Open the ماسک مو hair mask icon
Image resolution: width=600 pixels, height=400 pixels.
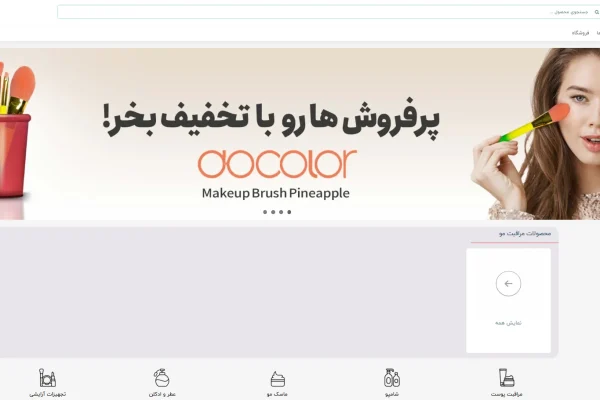click(277, 384)
